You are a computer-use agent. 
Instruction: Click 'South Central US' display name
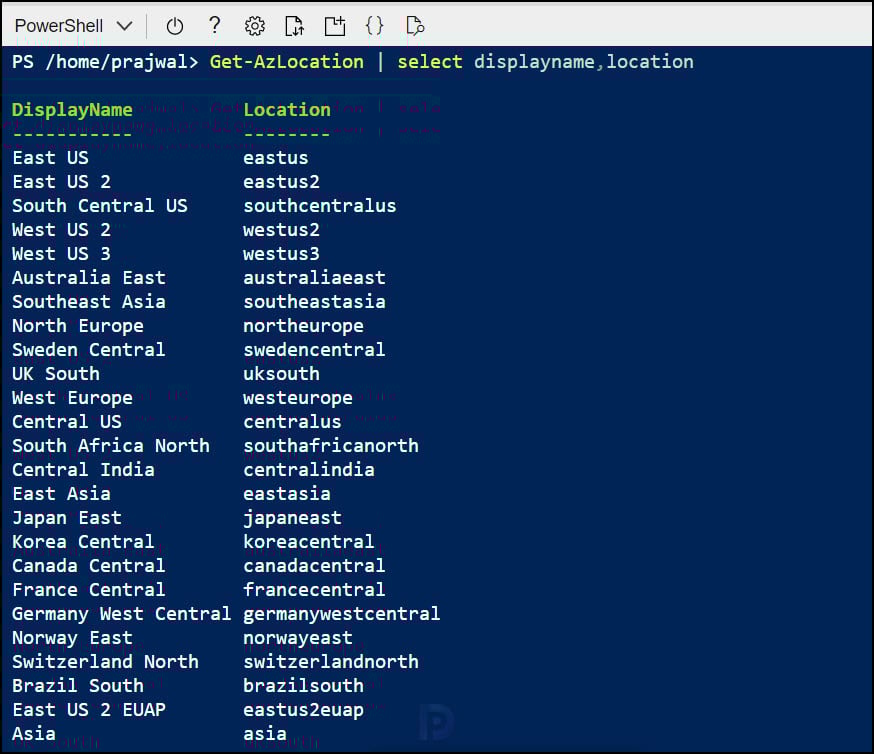click(100, 206)
